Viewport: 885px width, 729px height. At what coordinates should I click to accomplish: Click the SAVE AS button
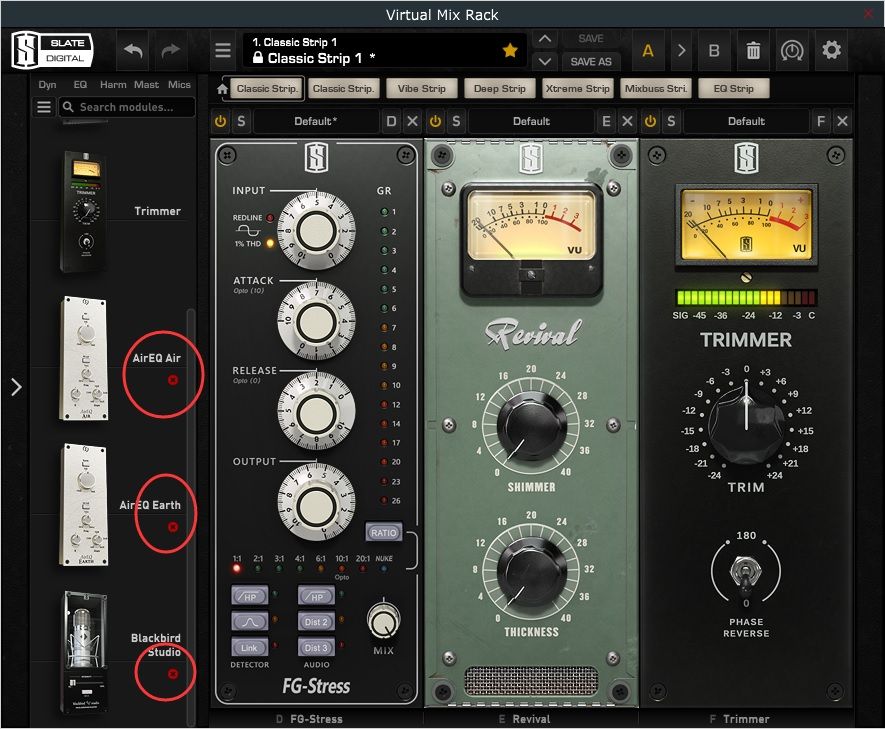pyautogui.click(x=590, y=62)
